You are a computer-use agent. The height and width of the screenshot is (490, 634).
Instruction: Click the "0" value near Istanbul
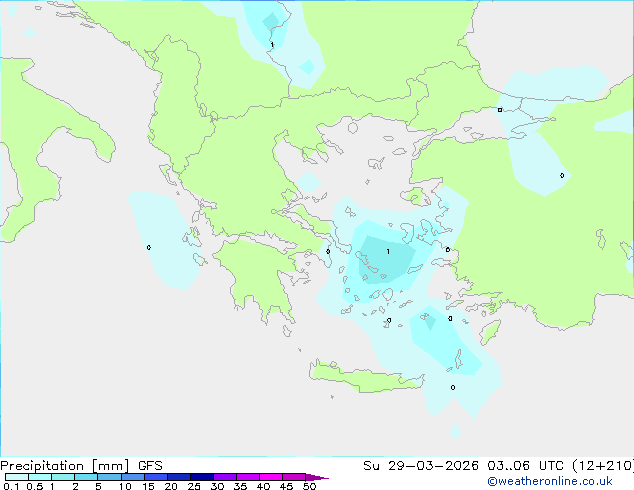pyautogui.click(x=500, y=110)
